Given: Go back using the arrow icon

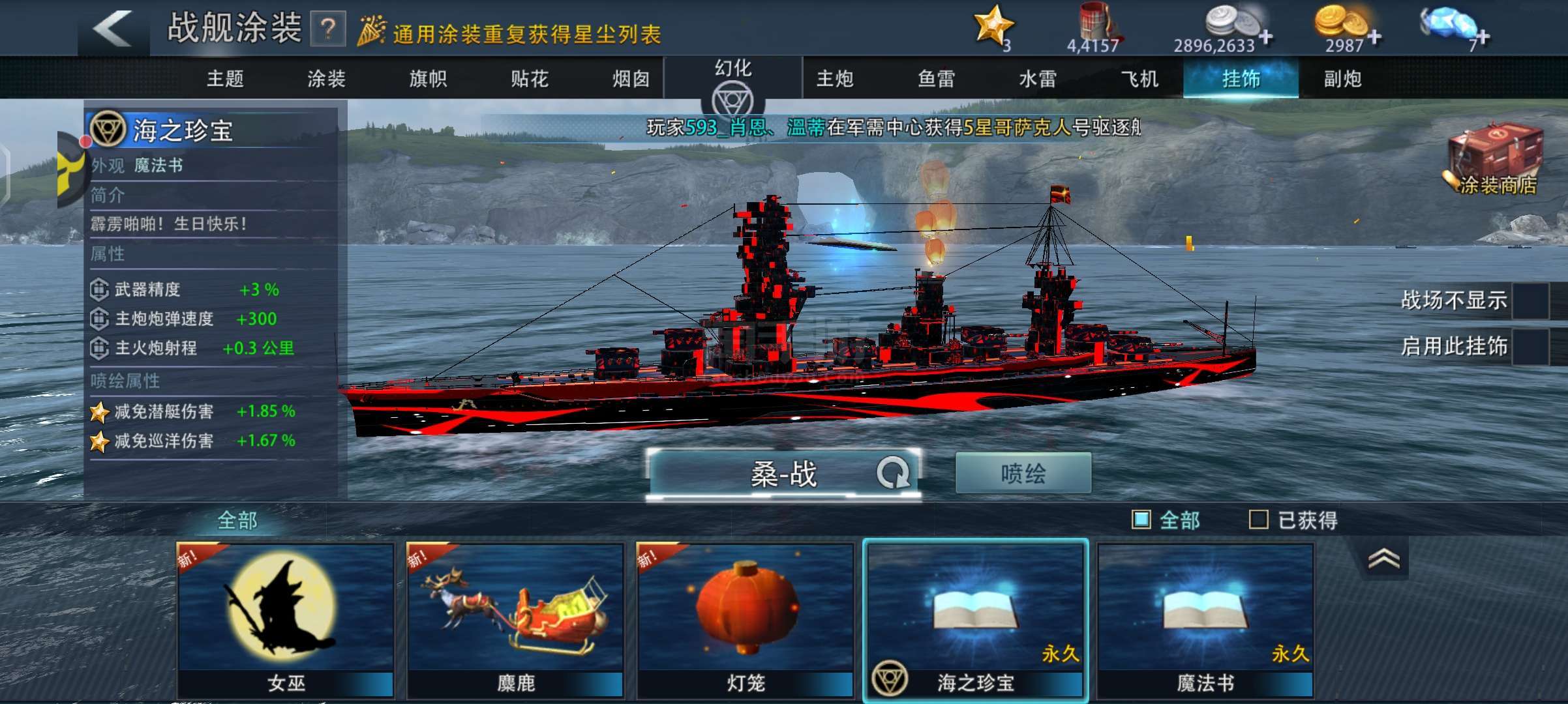Looking at the screenshot, I should coord(112,29).
